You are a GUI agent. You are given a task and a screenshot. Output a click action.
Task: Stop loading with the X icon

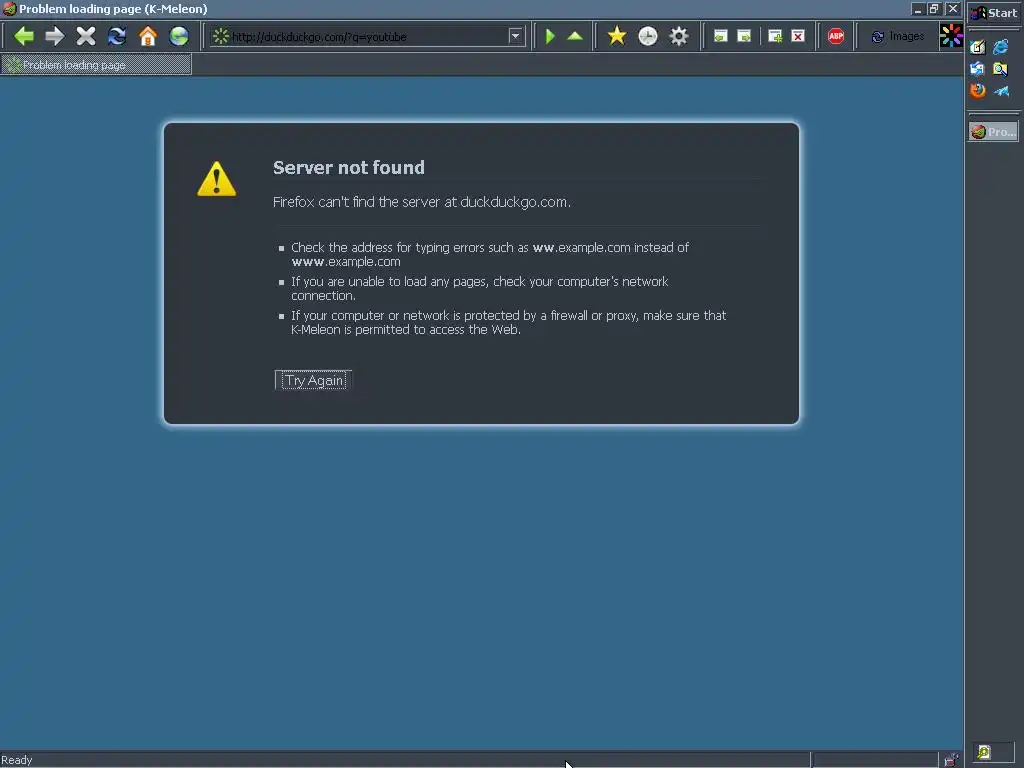pos(86,36)
